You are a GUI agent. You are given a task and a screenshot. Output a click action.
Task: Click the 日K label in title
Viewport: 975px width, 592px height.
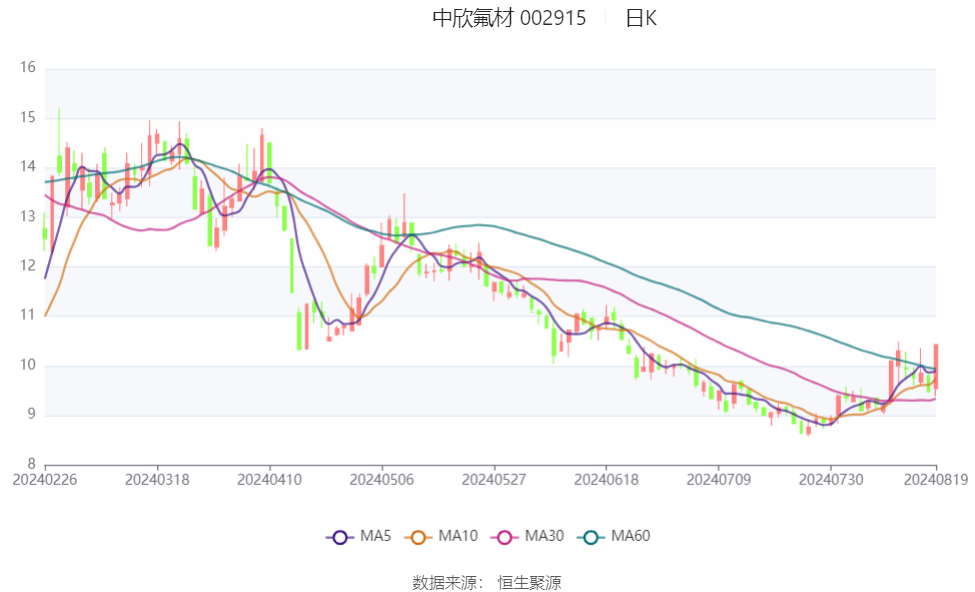pos(641,18)
